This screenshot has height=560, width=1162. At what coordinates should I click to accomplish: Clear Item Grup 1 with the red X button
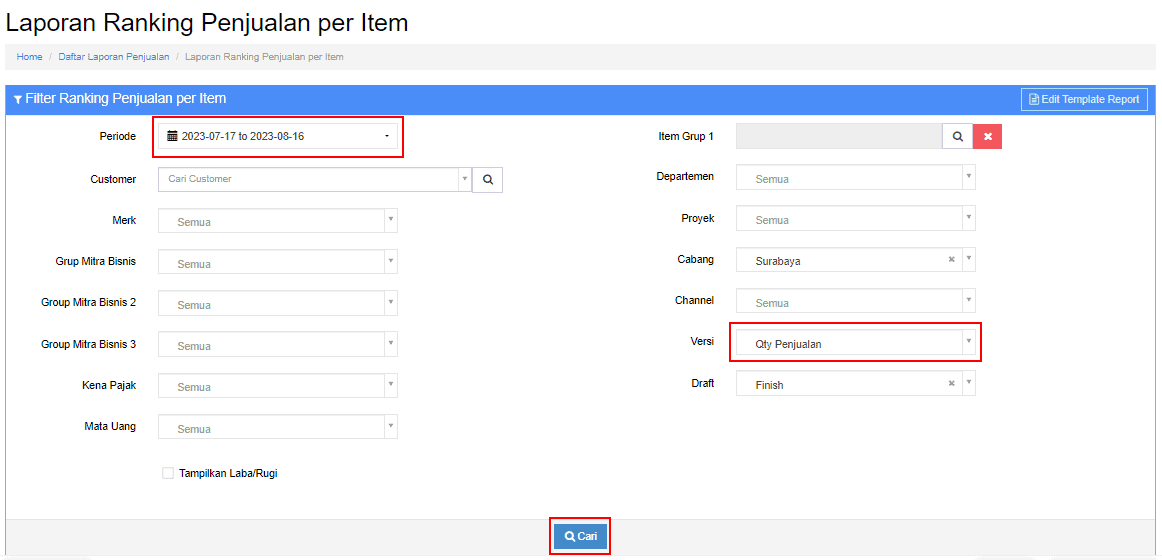pos(987,136)
